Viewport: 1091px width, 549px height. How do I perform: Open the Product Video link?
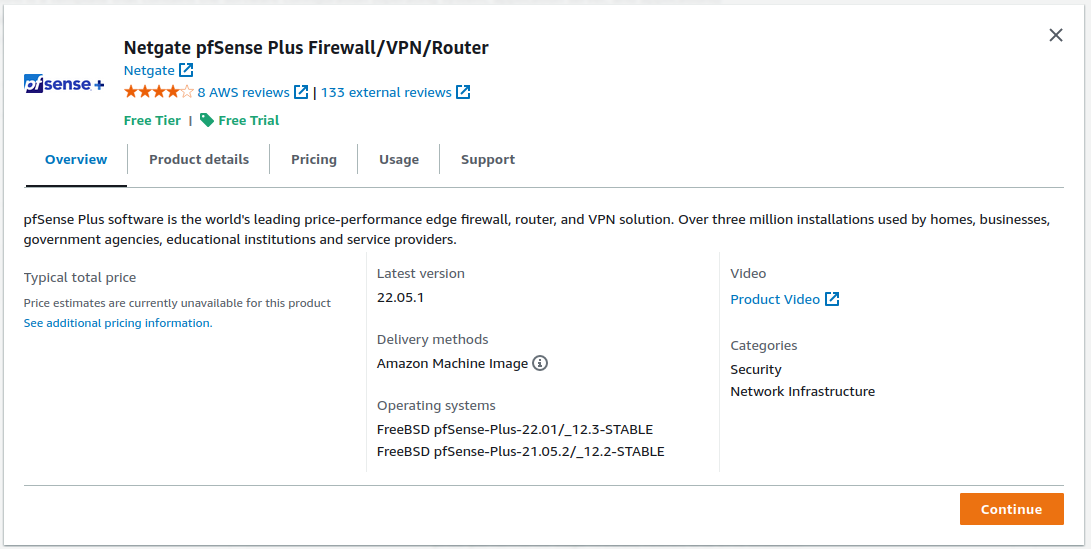point(775,299)
